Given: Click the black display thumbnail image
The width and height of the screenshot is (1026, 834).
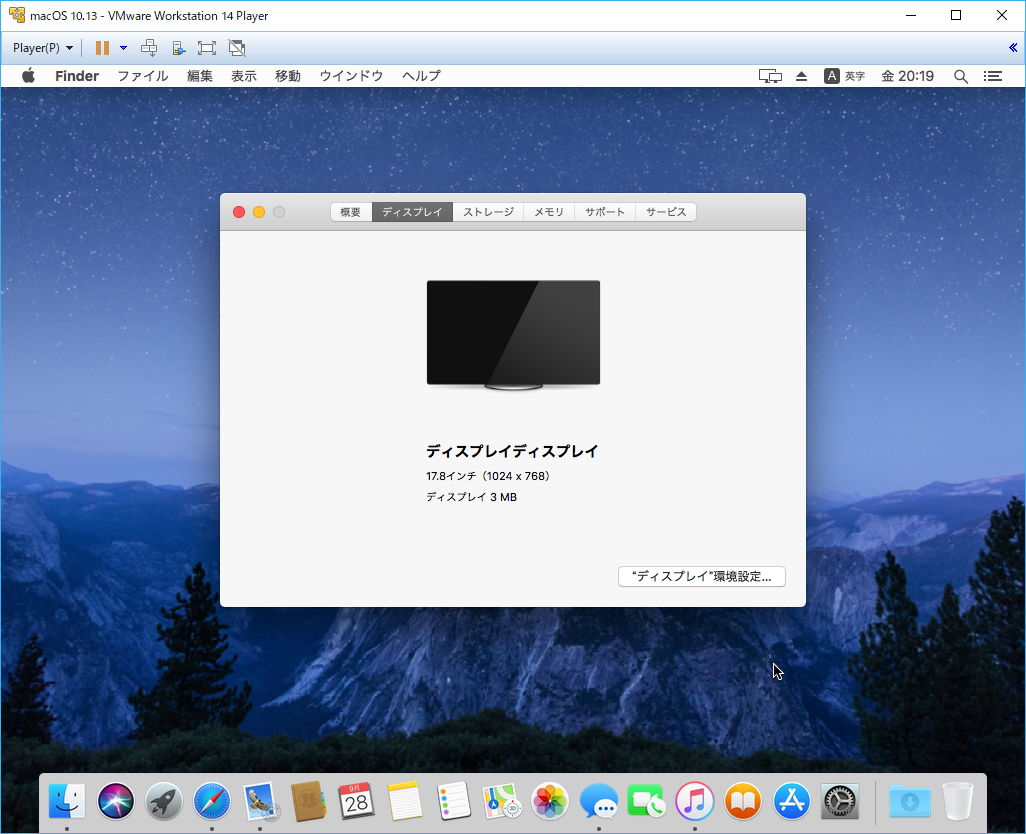Looking at the screenshot, I should (513, 333).
